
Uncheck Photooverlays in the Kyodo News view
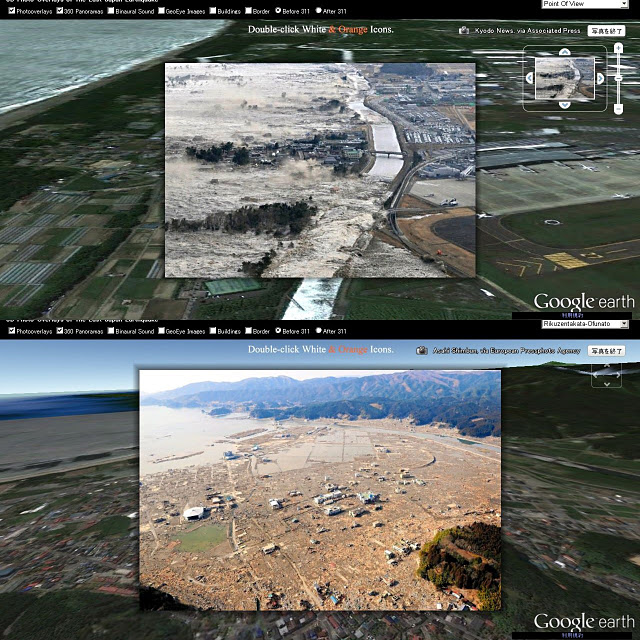(12, 11)
